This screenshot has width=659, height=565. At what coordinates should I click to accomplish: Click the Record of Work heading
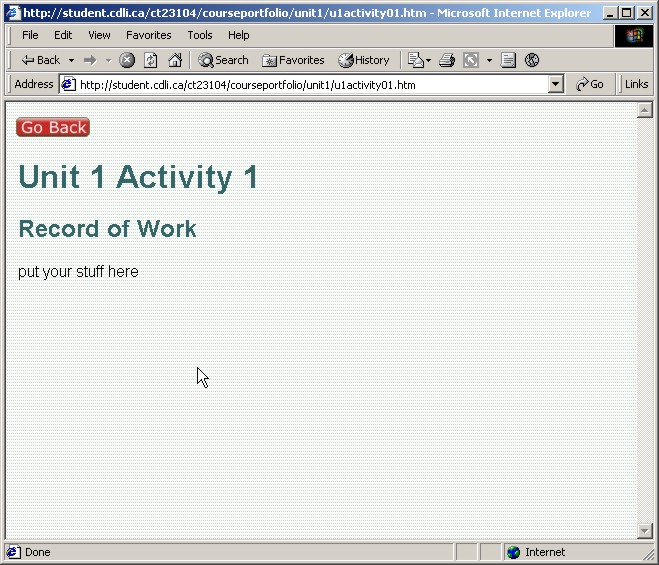(x=107, y=229)
